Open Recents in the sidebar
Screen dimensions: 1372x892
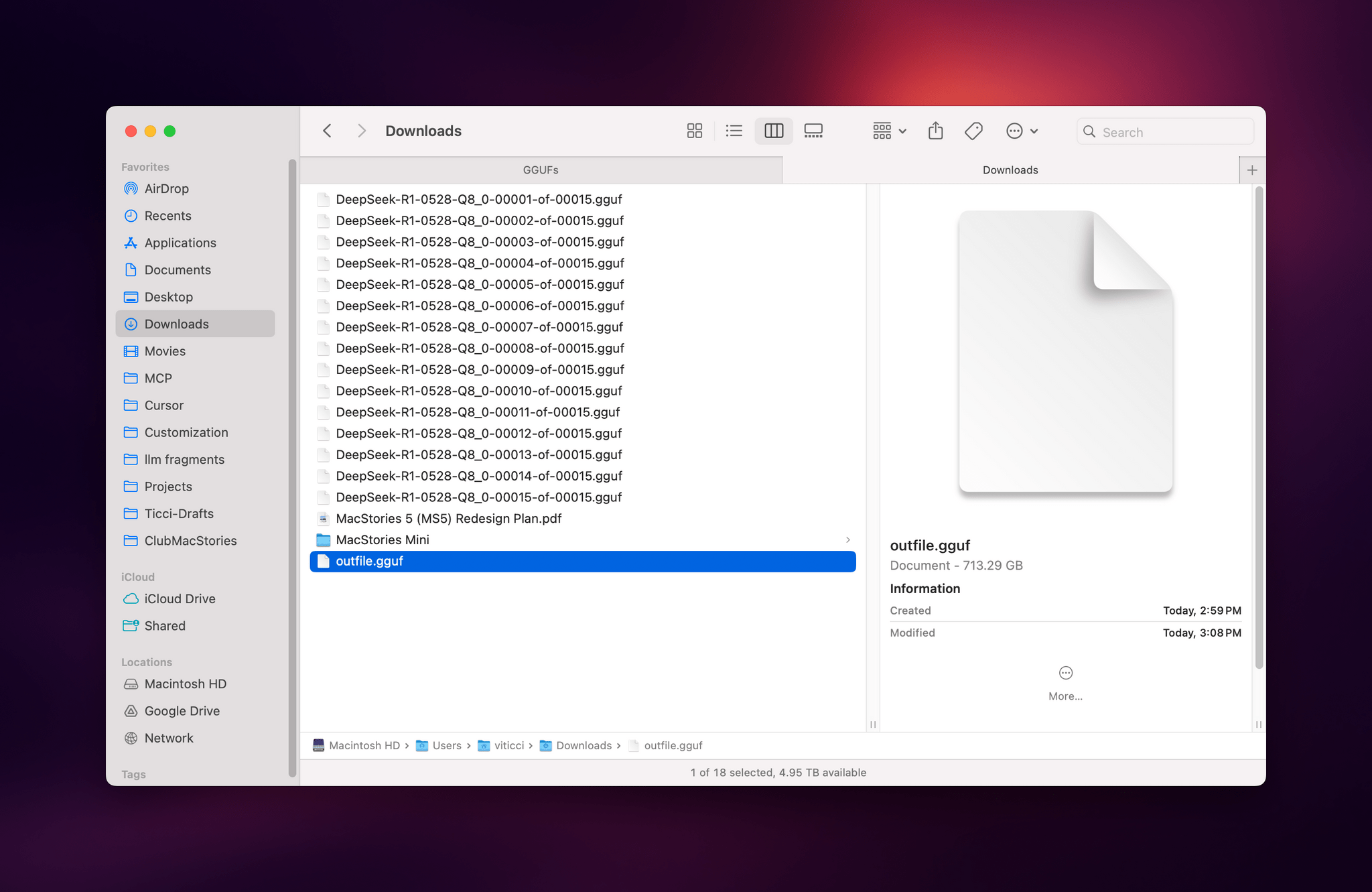pos(195,216)
